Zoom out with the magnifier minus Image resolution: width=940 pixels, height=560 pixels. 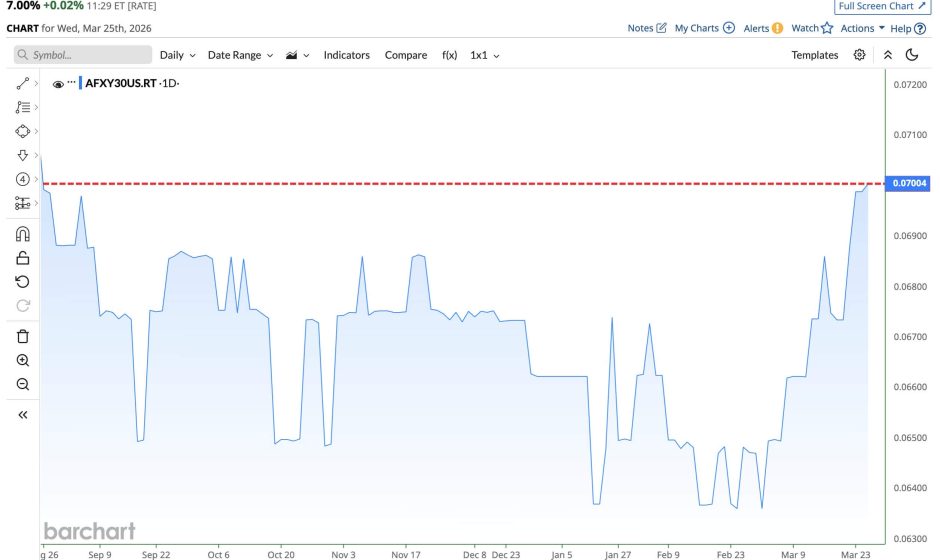tap(22, 385)
